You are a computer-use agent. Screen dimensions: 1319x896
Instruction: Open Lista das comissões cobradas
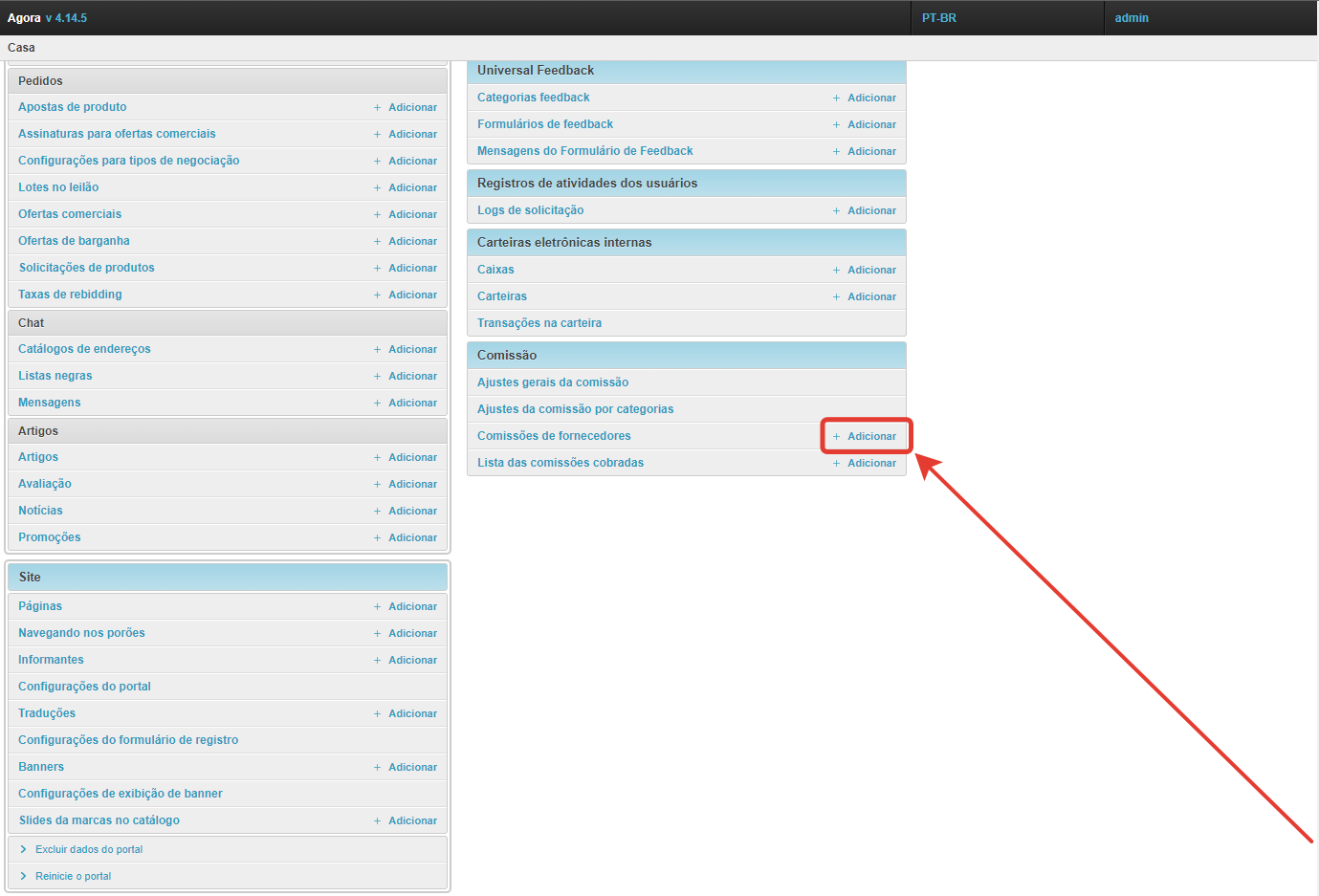561,463
